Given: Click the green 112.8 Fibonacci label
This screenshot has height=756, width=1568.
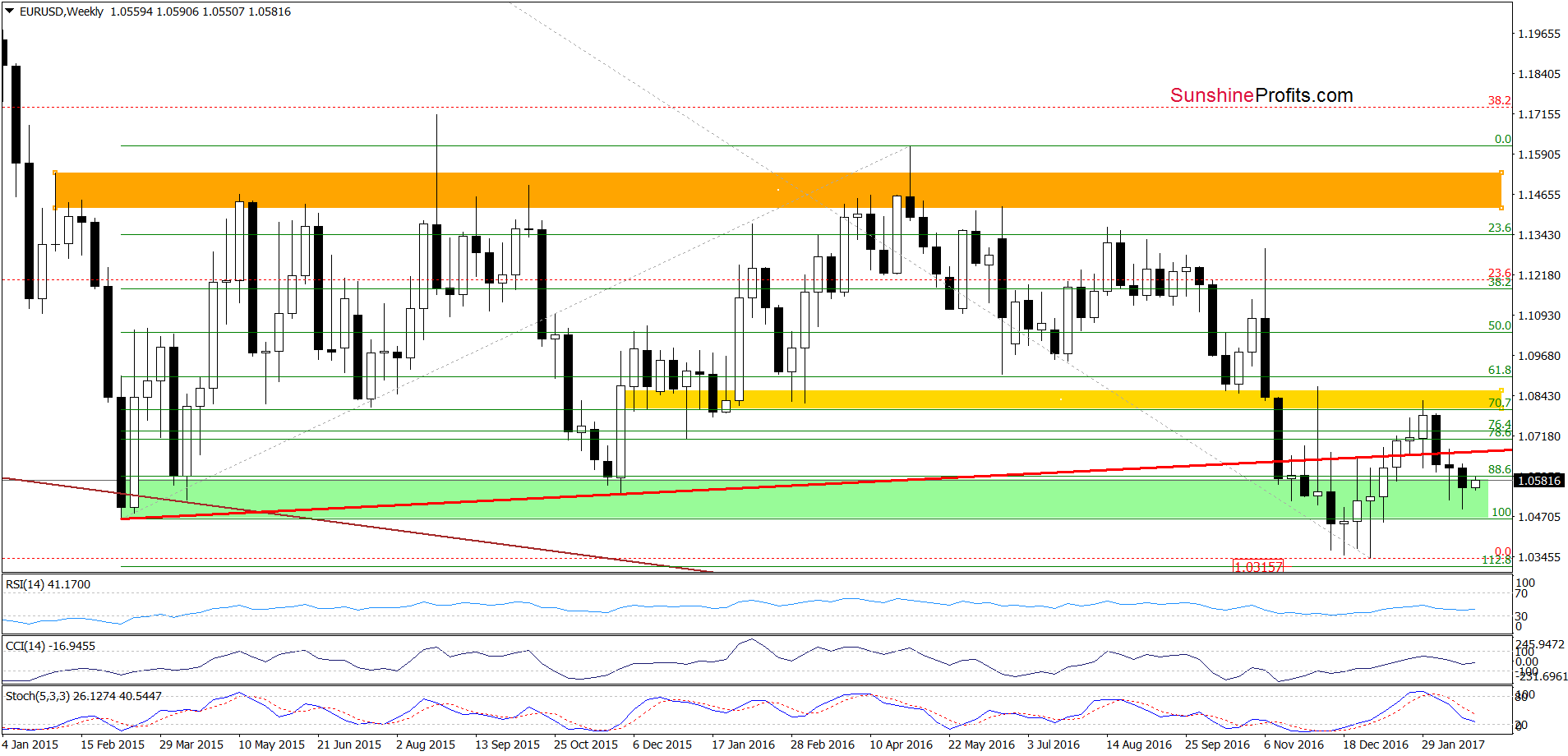Looking at the screenshot, I should [1496, 560].
